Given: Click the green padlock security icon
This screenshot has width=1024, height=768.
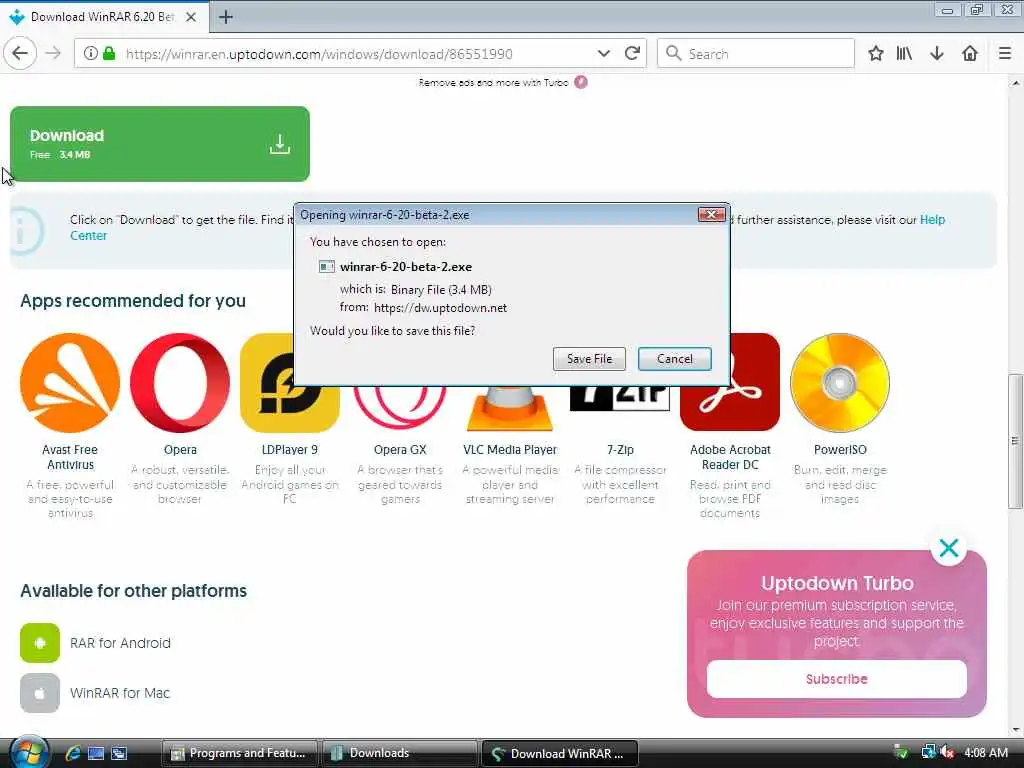Looking at the screenshot, I should 109,54.
